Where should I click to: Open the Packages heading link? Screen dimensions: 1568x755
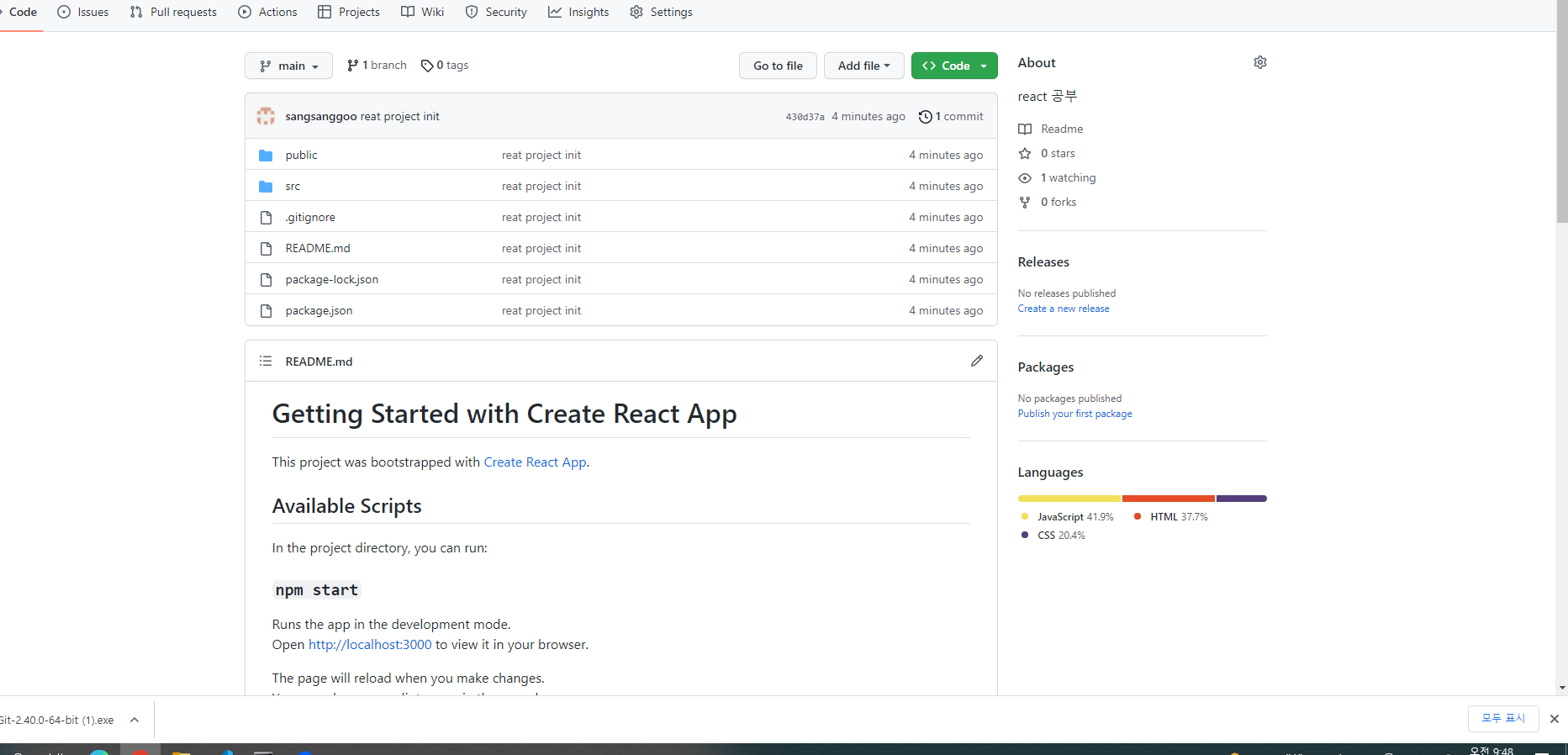pos(1046,367)
